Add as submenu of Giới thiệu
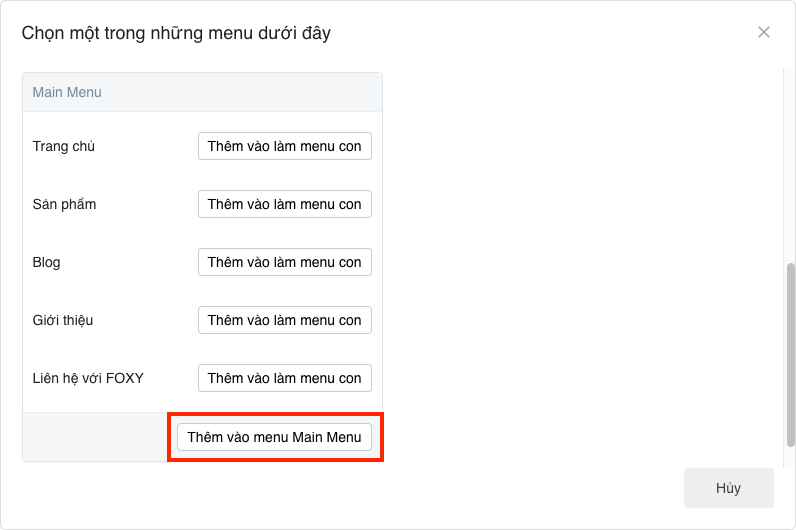796x530 pixels. point(284,320)
